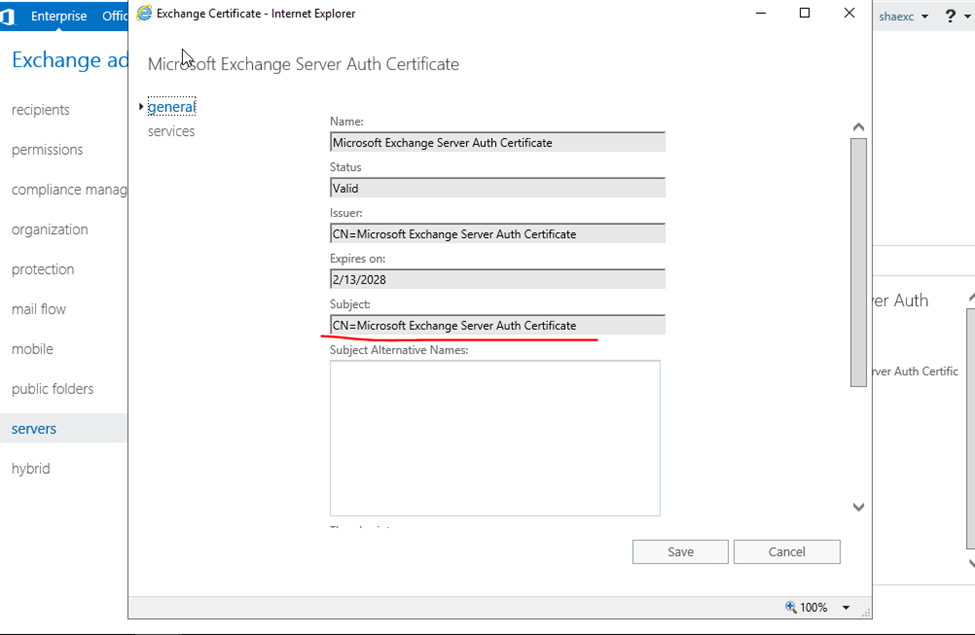Go to the recipients navigation link

(41, 110)
